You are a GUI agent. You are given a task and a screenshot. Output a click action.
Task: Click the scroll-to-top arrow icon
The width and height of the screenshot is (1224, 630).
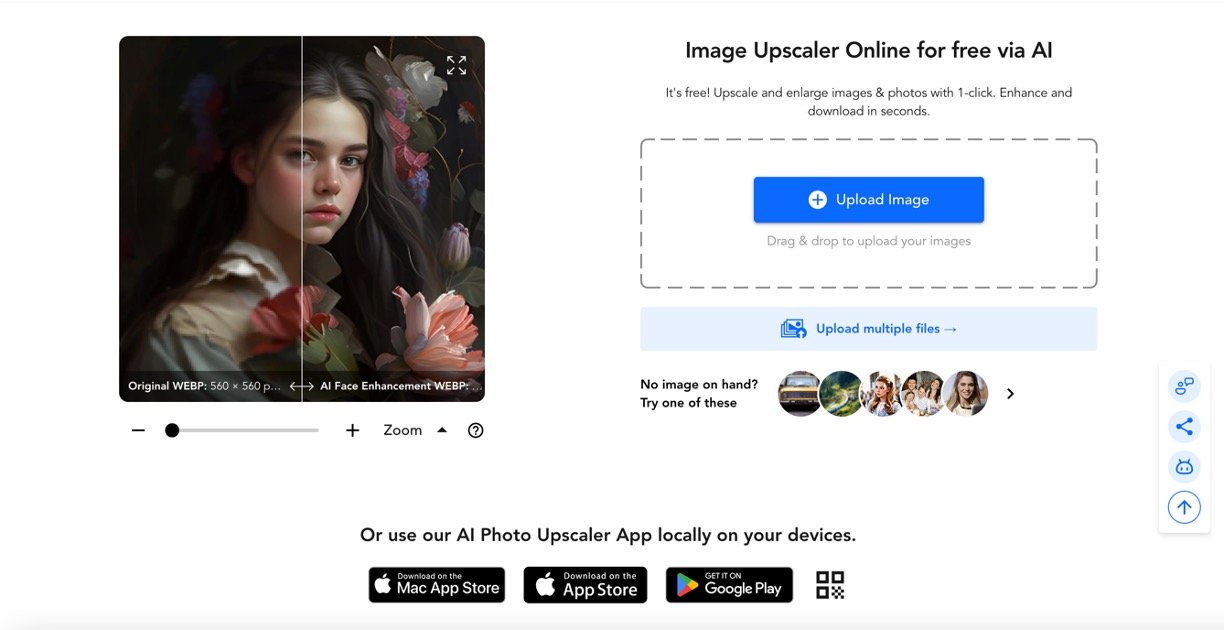[x=1184, y=506]
